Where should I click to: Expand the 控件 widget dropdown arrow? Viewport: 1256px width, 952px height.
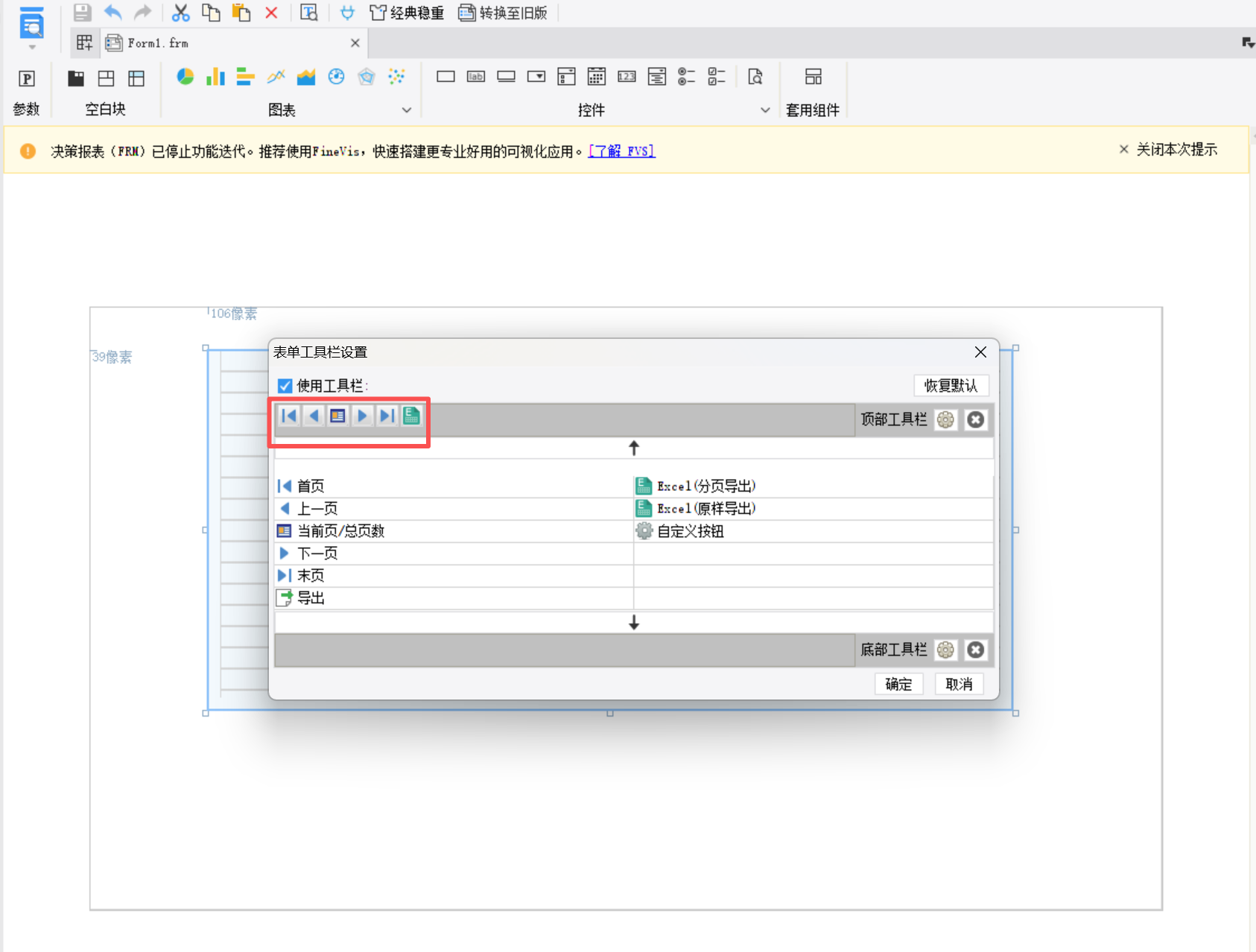coord(765,110)
